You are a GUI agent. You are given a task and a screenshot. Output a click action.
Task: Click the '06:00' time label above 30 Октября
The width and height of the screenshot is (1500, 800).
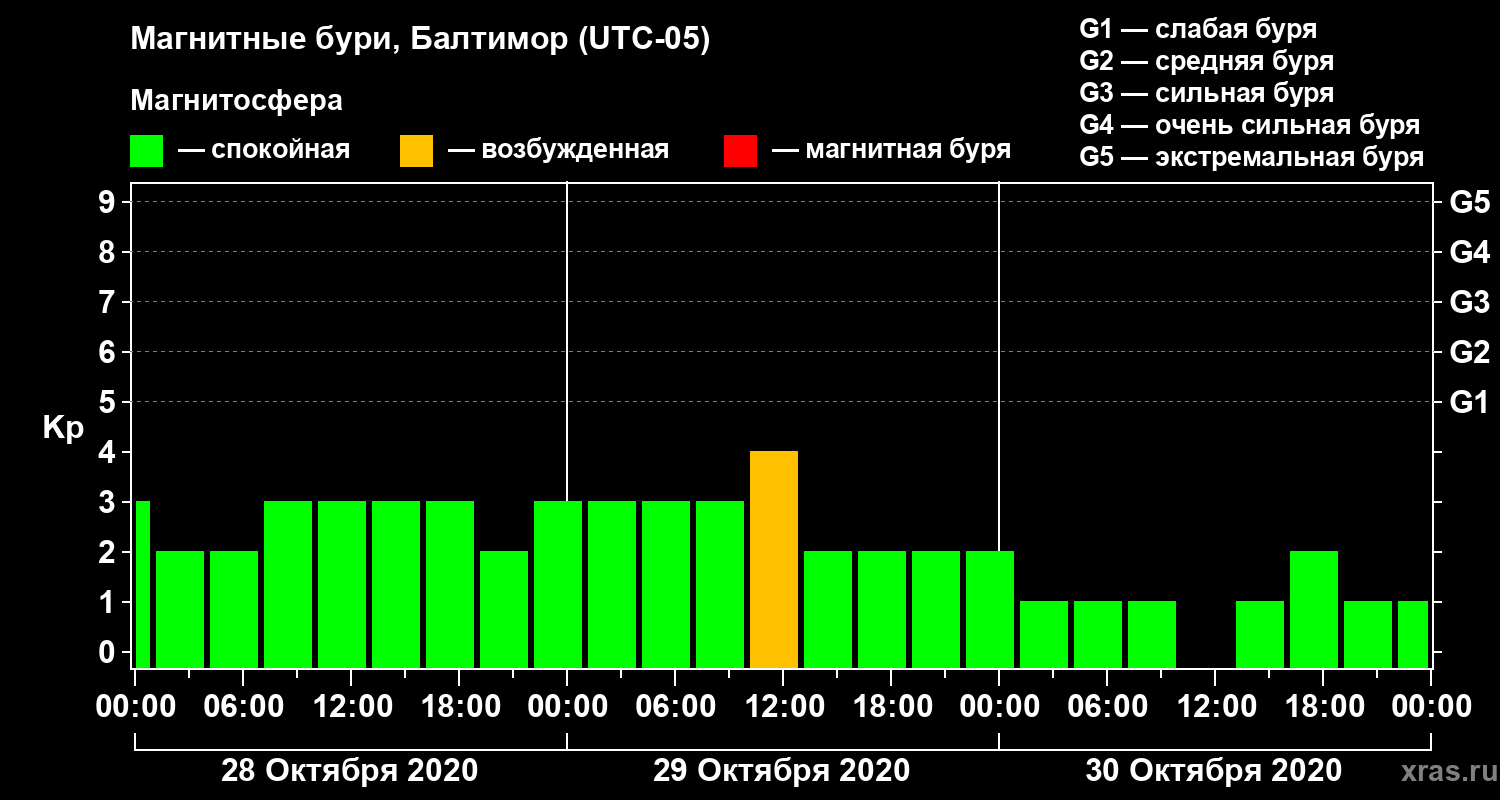tap(1107, 706)
